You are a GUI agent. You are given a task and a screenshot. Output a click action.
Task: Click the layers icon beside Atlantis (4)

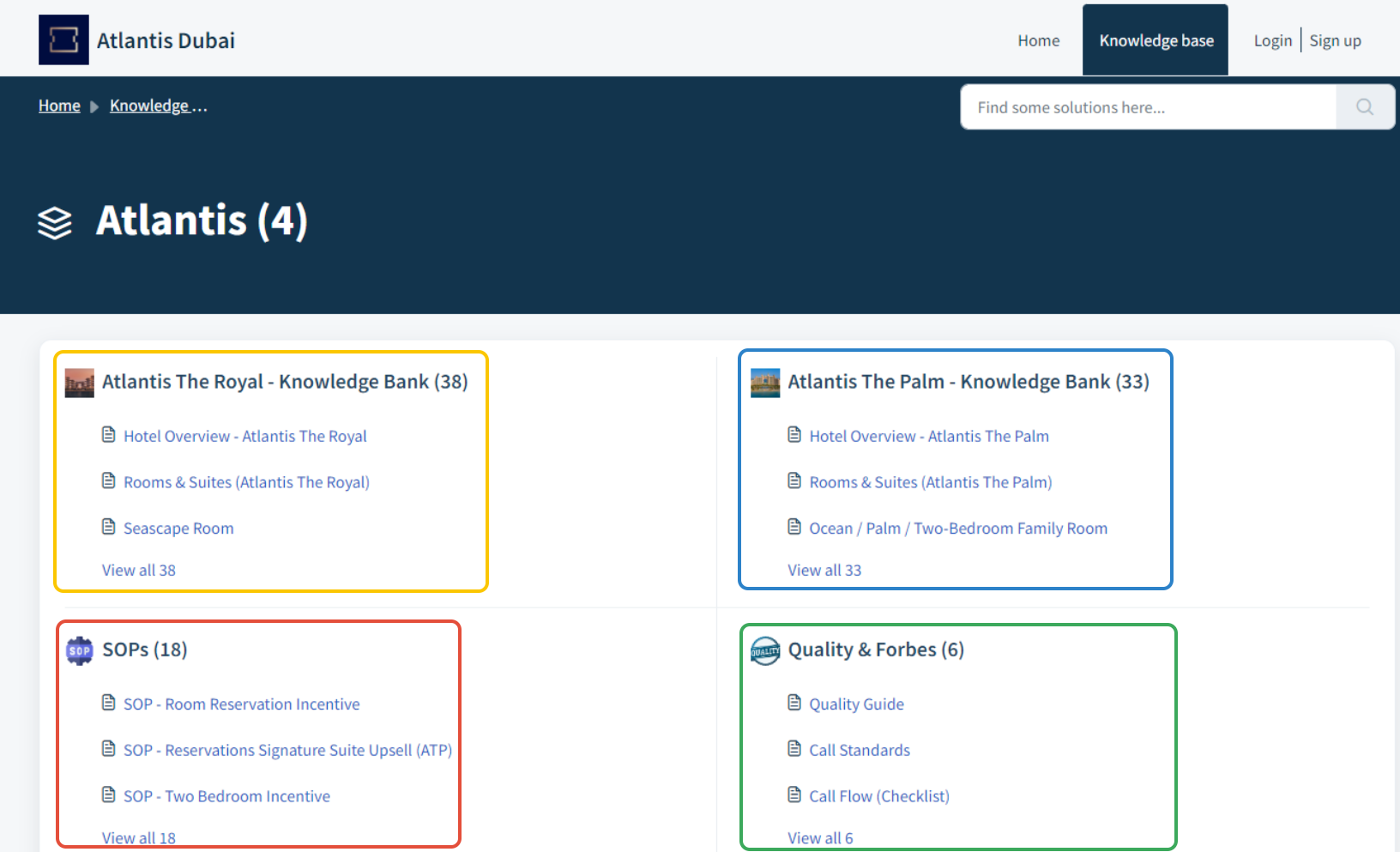point(55,223)
